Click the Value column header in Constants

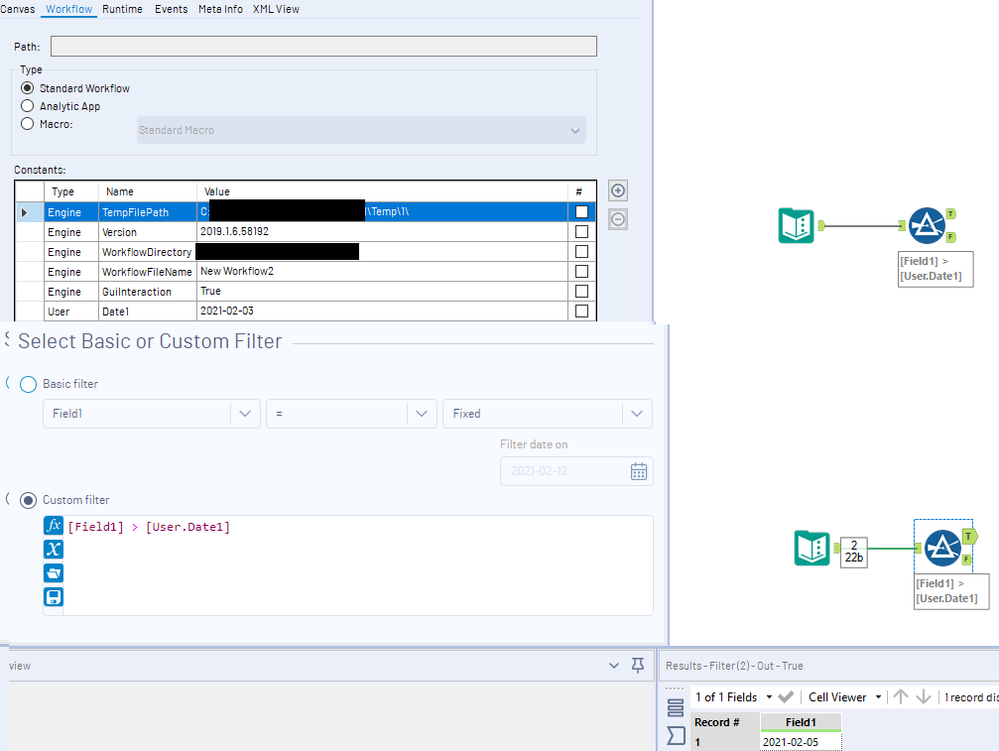pyautogui.click(x=382, y=191)
